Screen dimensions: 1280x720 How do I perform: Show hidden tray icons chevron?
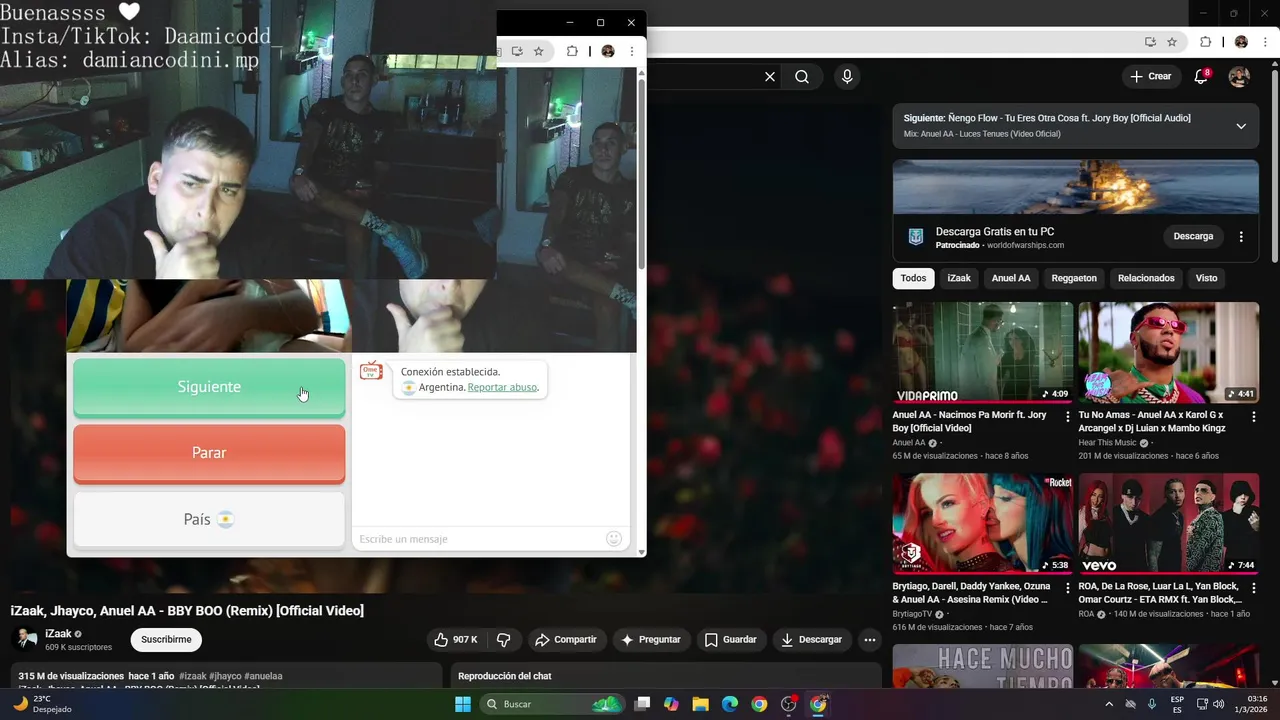[1109, 704]
